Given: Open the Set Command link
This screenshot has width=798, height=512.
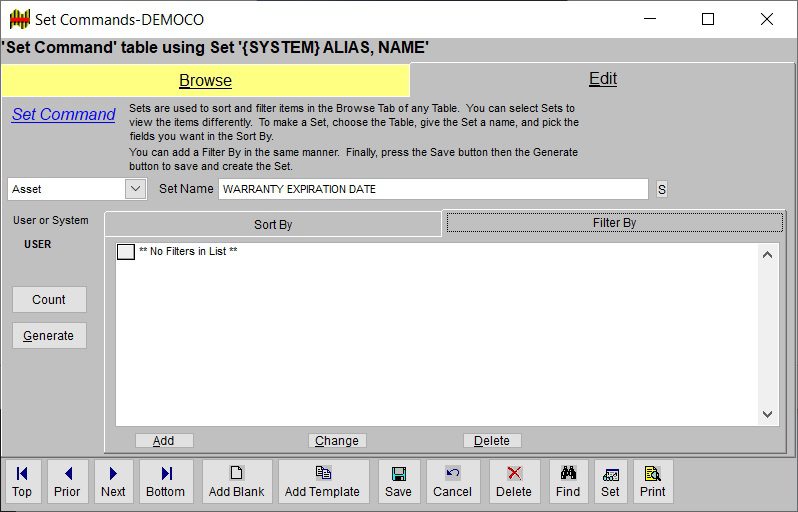Looking at the screenshot, I should (x=63, y=114).
